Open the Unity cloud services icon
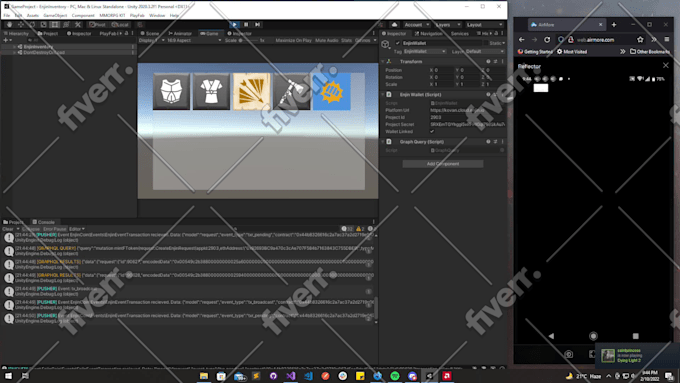The height and width of the screenshot is (383, 680). tap(394, 25)
